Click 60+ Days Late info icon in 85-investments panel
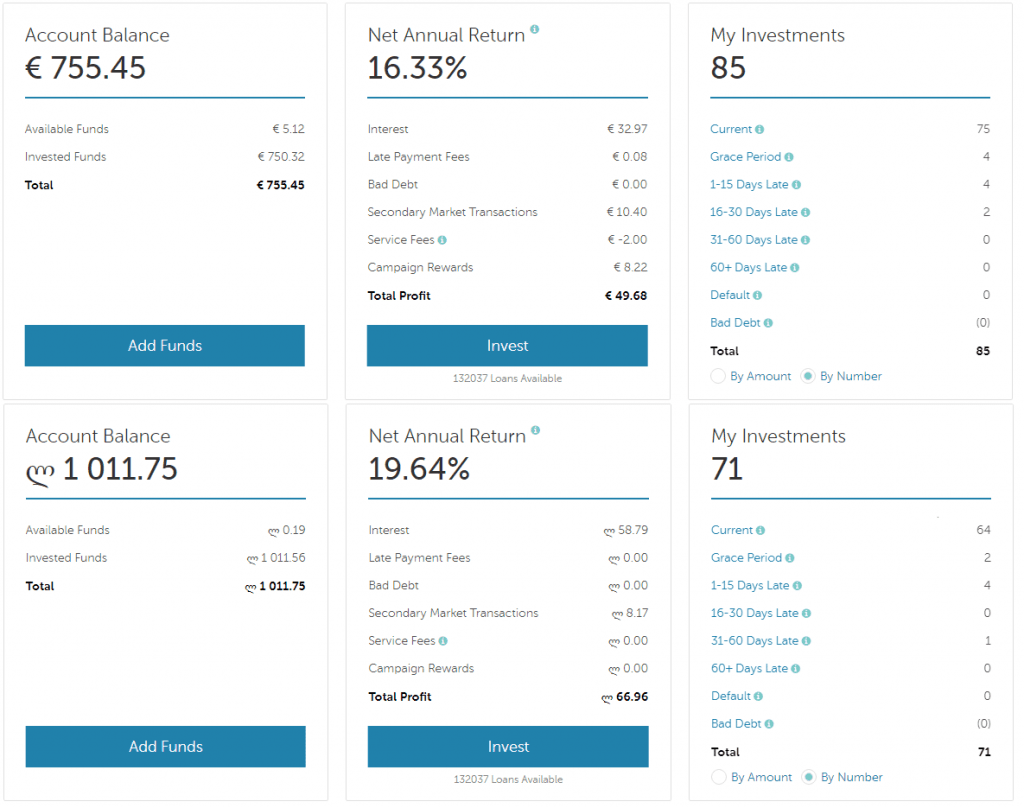 tap(795, 268)
